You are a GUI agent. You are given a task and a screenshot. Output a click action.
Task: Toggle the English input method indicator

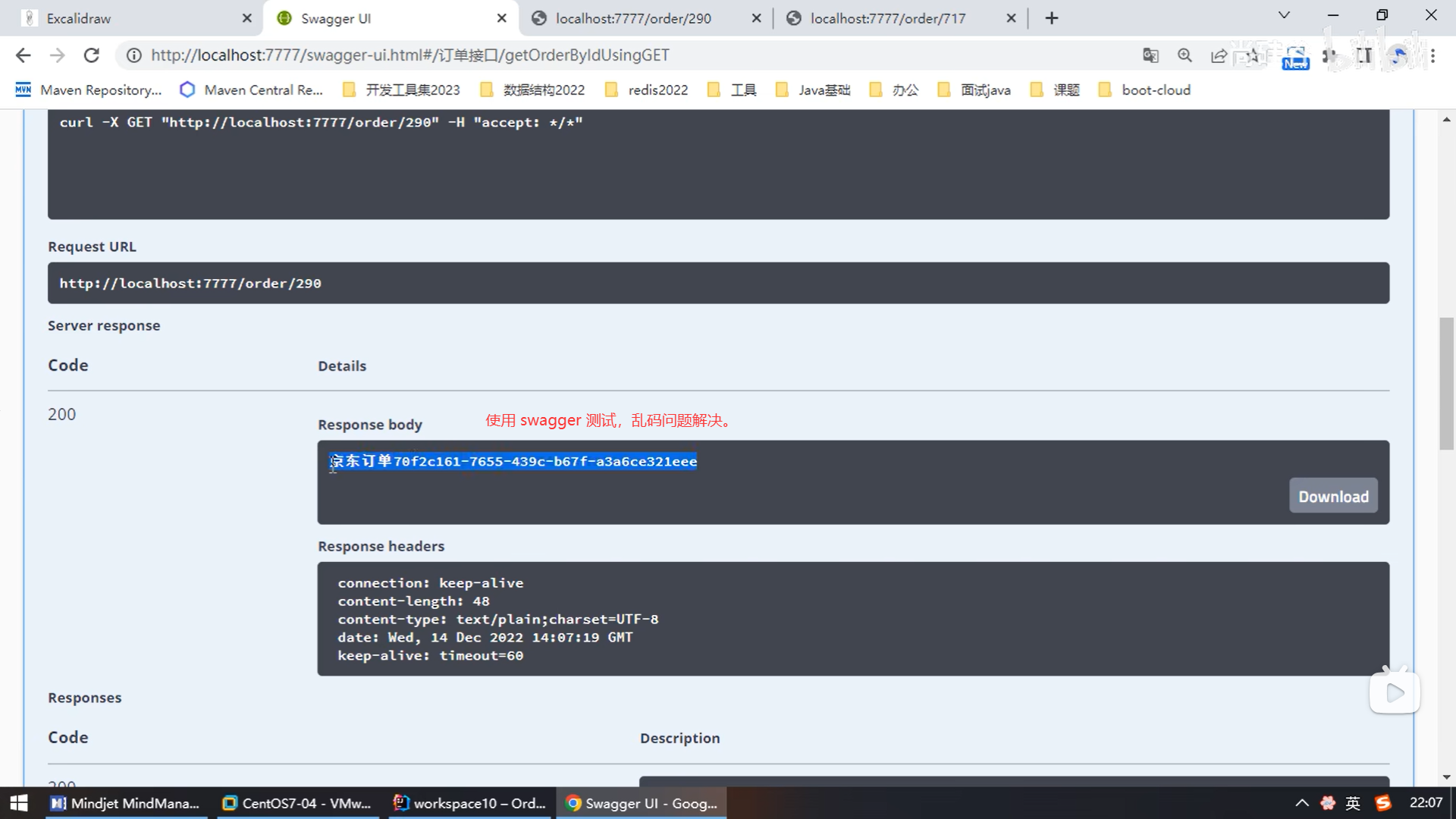click(1353, 803)
